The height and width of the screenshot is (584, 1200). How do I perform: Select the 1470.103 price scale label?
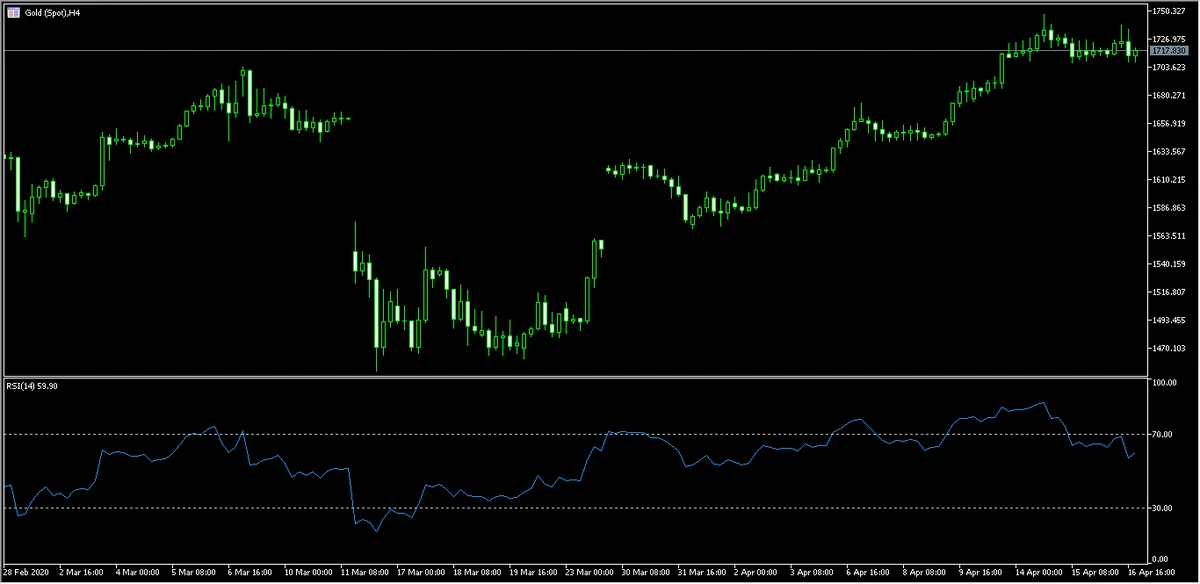1169,348
